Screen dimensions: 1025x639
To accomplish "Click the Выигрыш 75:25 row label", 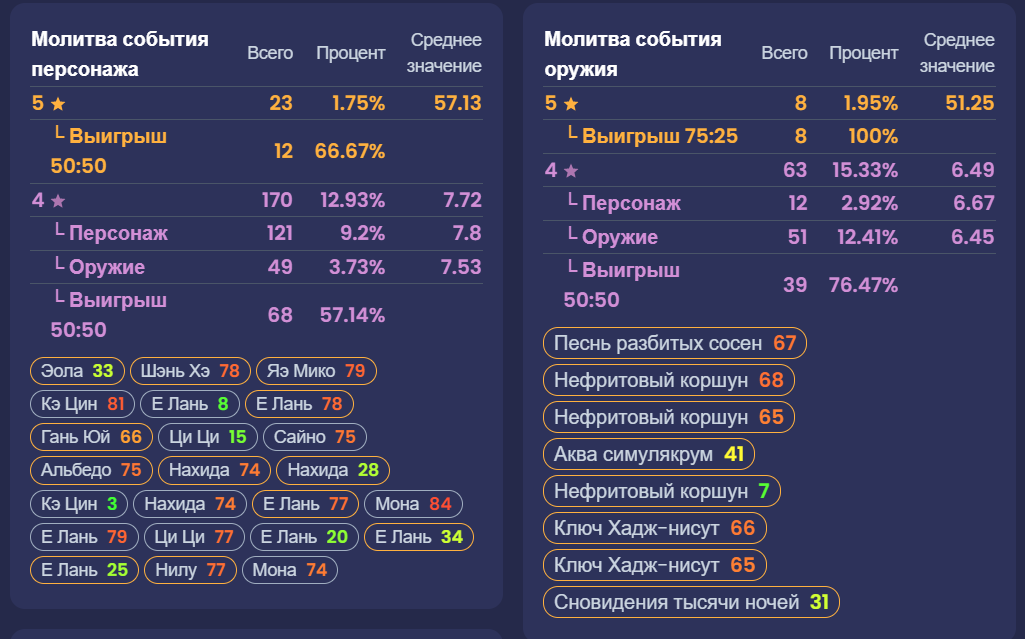I will (659, 136).
